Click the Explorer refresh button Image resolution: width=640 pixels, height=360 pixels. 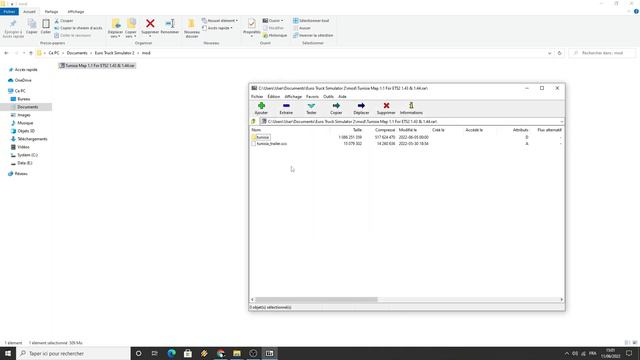(x=560, y=53)
